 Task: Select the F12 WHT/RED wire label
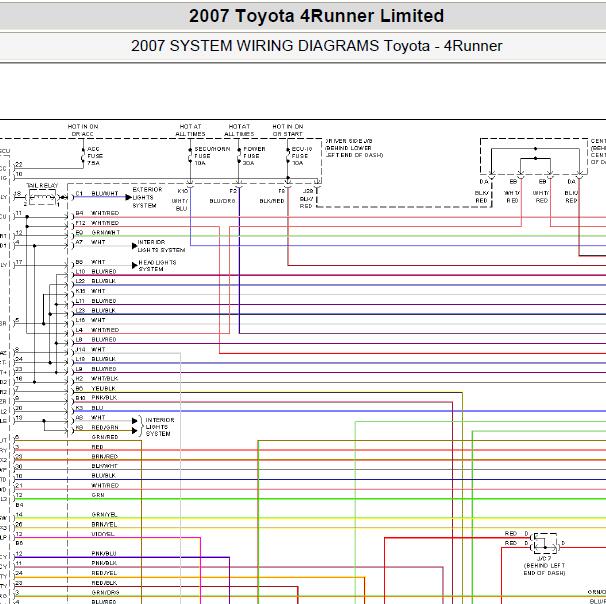(x=97, y=223)
